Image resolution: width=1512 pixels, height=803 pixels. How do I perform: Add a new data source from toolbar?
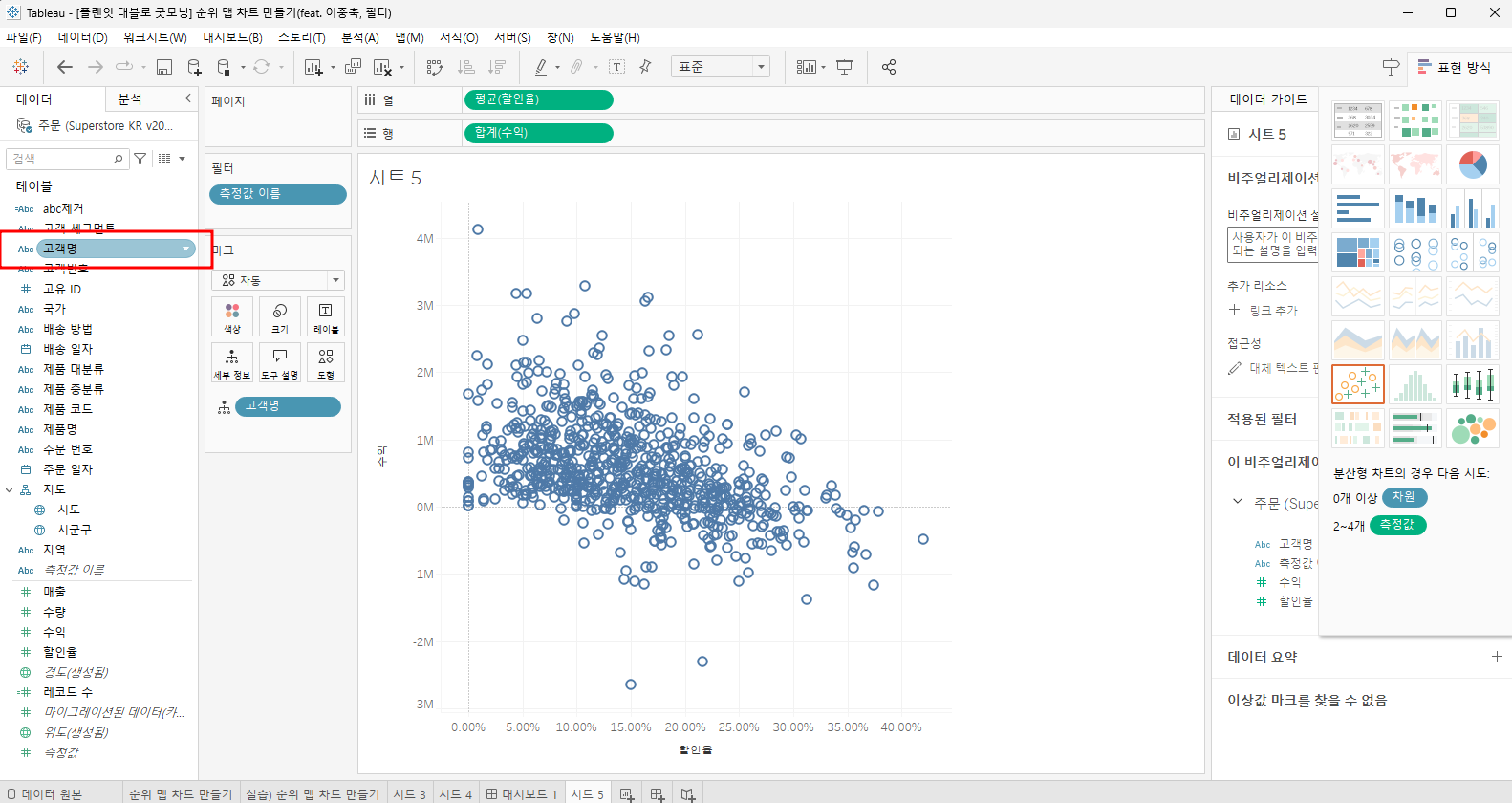pos(194,67)
